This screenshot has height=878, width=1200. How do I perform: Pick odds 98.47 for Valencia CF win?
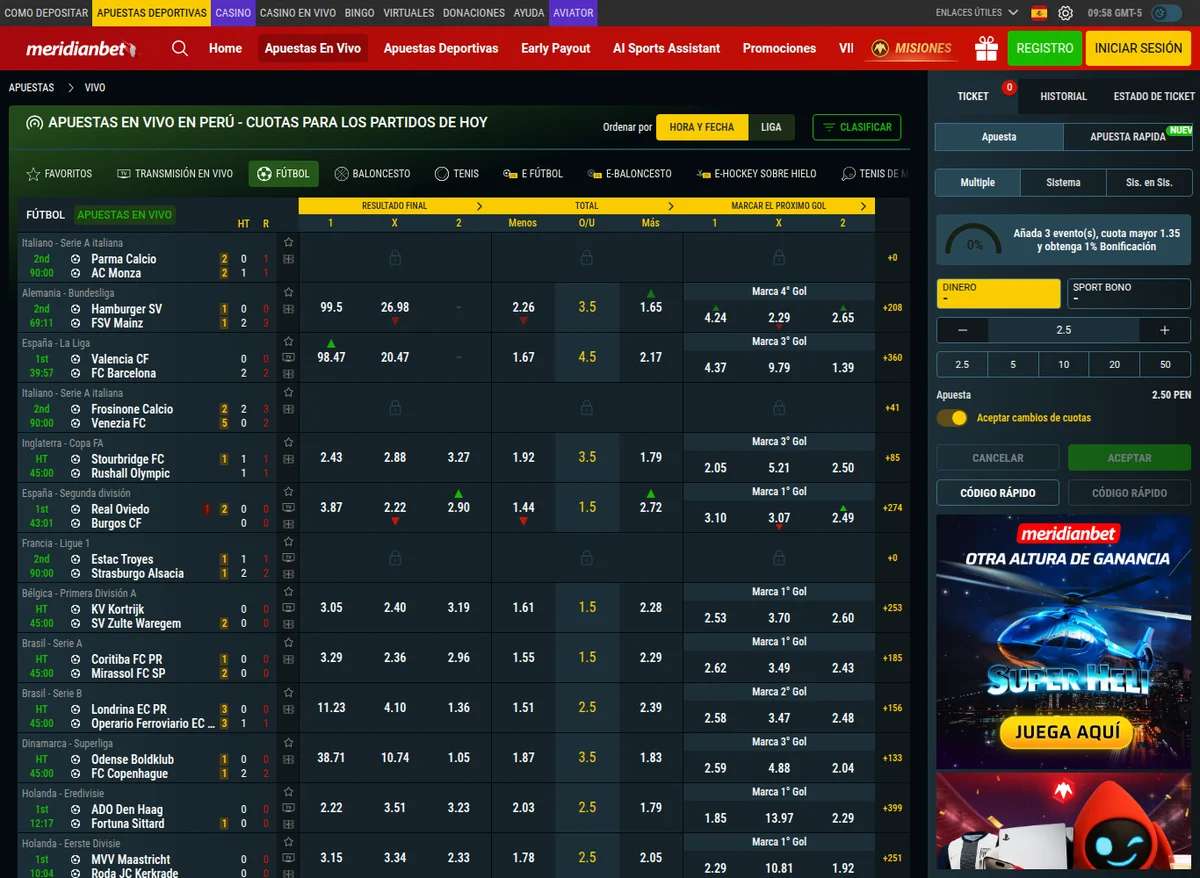point(331,357)
